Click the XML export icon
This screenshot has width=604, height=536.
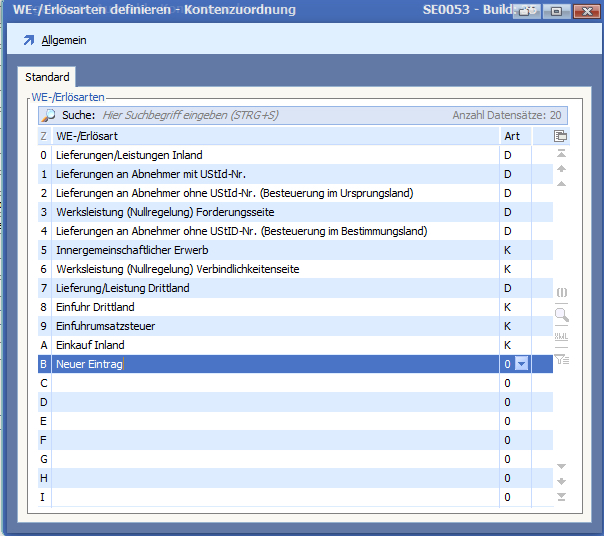pos(561,337)
